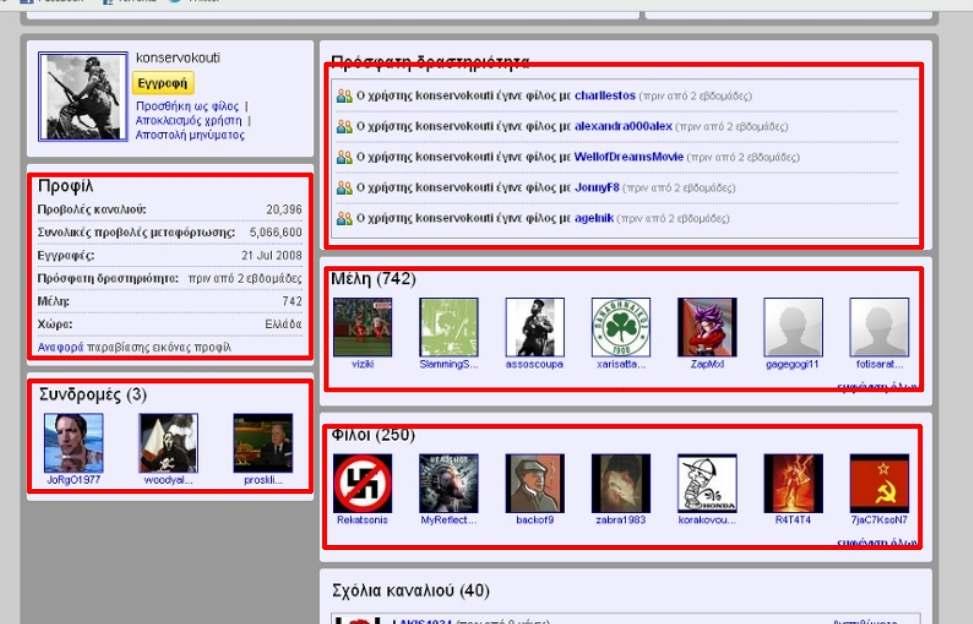973x624 pixels.
Task: Open the ZapMod member avatar
Action: coord(707,327)
